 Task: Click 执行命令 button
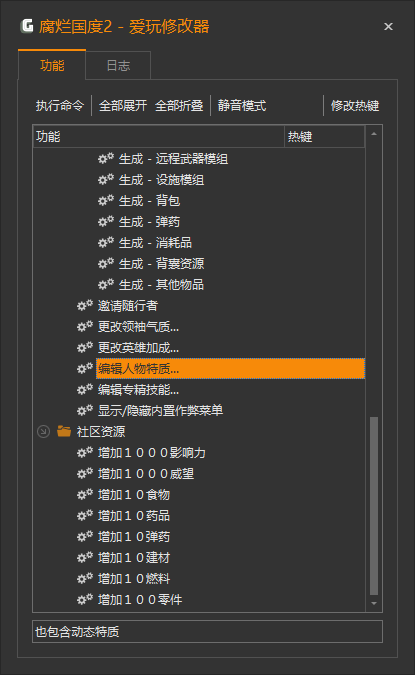coord(59,105)
